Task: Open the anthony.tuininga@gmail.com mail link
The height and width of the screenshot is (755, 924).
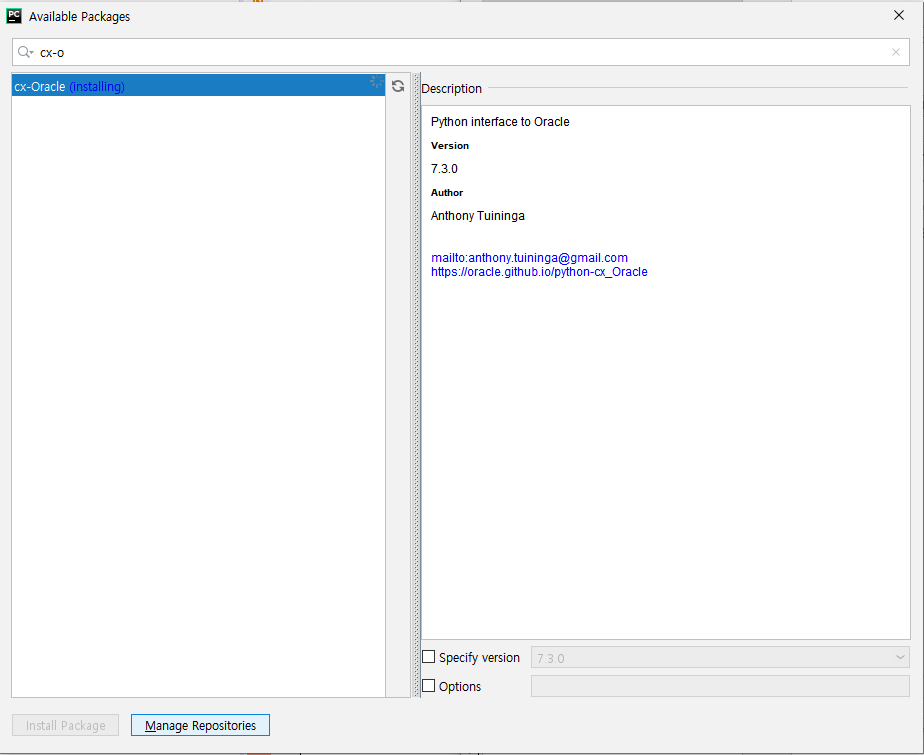Action: click(529, 258)
